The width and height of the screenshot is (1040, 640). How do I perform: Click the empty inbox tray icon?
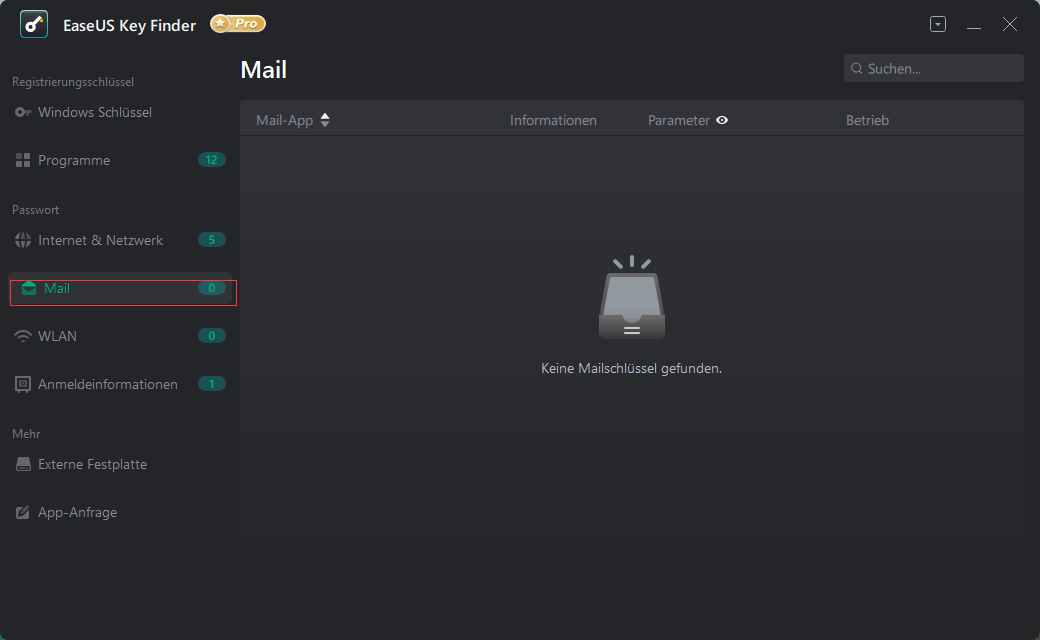[x=632, y=297]
